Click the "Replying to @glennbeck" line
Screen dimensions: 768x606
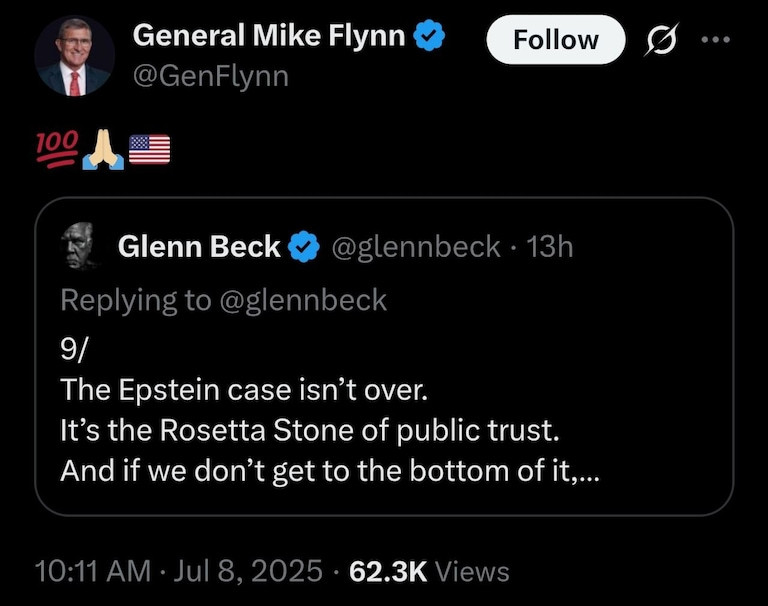pyautogui.click(x=223, y=300)
